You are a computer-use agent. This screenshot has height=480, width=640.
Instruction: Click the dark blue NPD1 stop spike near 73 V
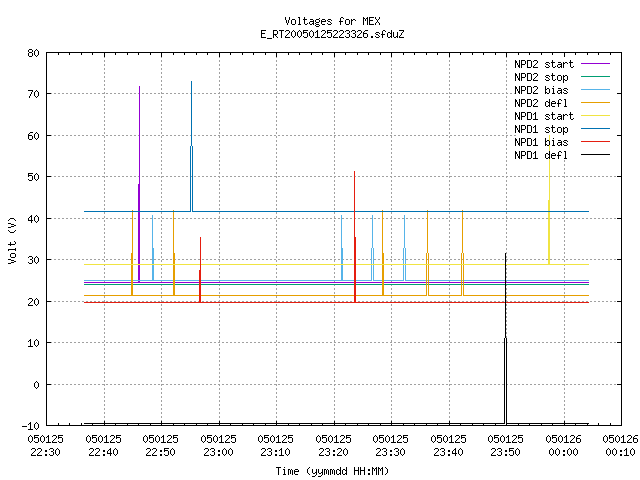(x=191, y=146)
